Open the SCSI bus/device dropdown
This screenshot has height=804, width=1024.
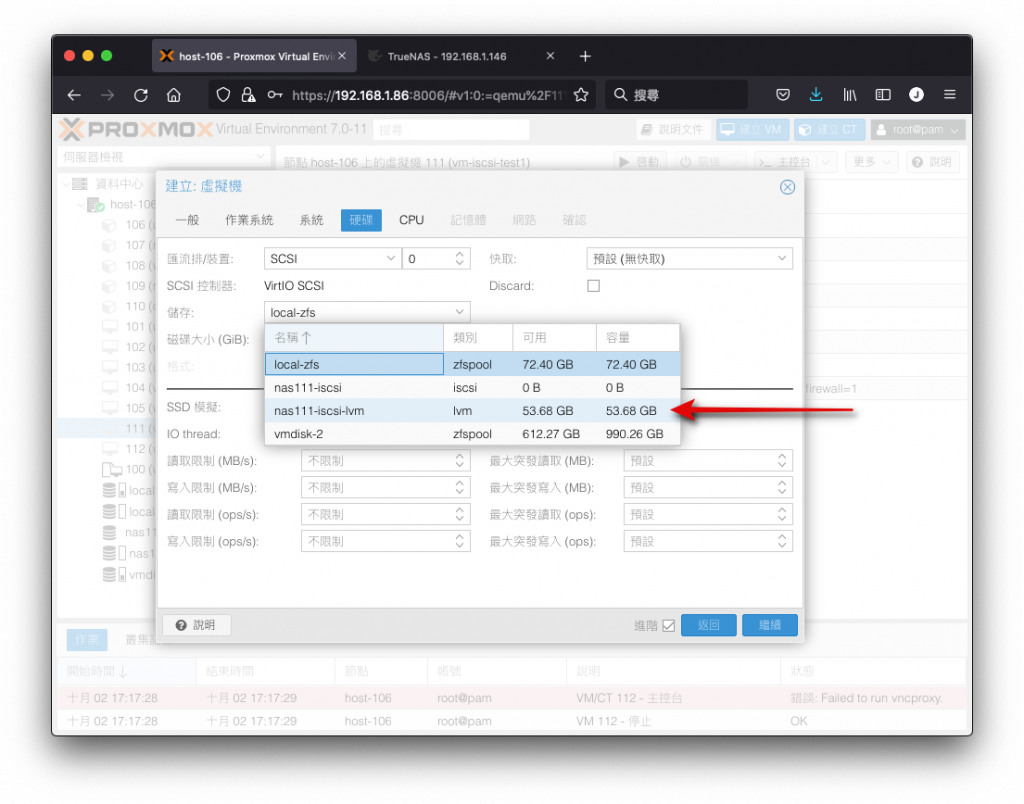332,259
